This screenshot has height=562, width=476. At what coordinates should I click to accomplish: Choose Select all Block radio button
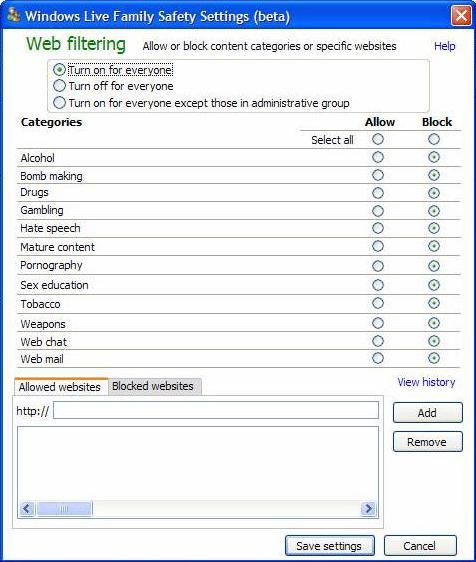click(434, 139)
